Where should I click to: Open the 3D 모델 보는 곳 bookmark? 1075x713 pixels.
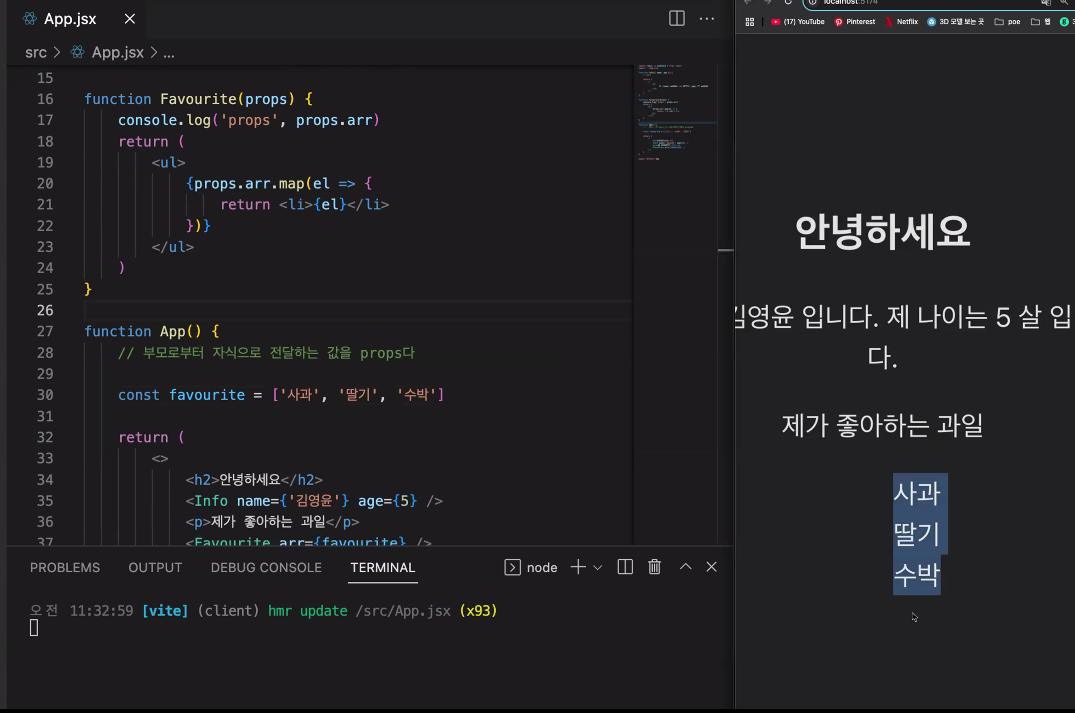click(955, 22)
